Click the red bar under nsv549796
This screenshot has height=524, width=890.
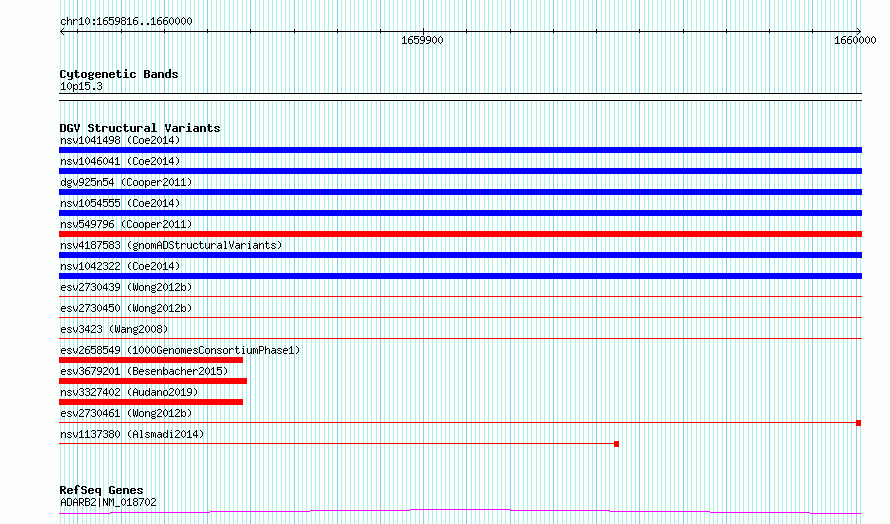(460, 234)
